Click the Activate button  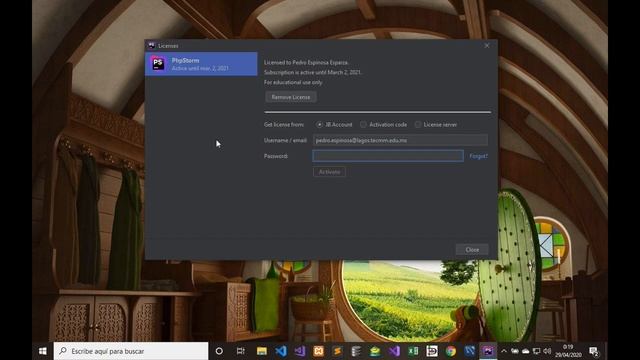pyautogui.click(x=329, y=172)
